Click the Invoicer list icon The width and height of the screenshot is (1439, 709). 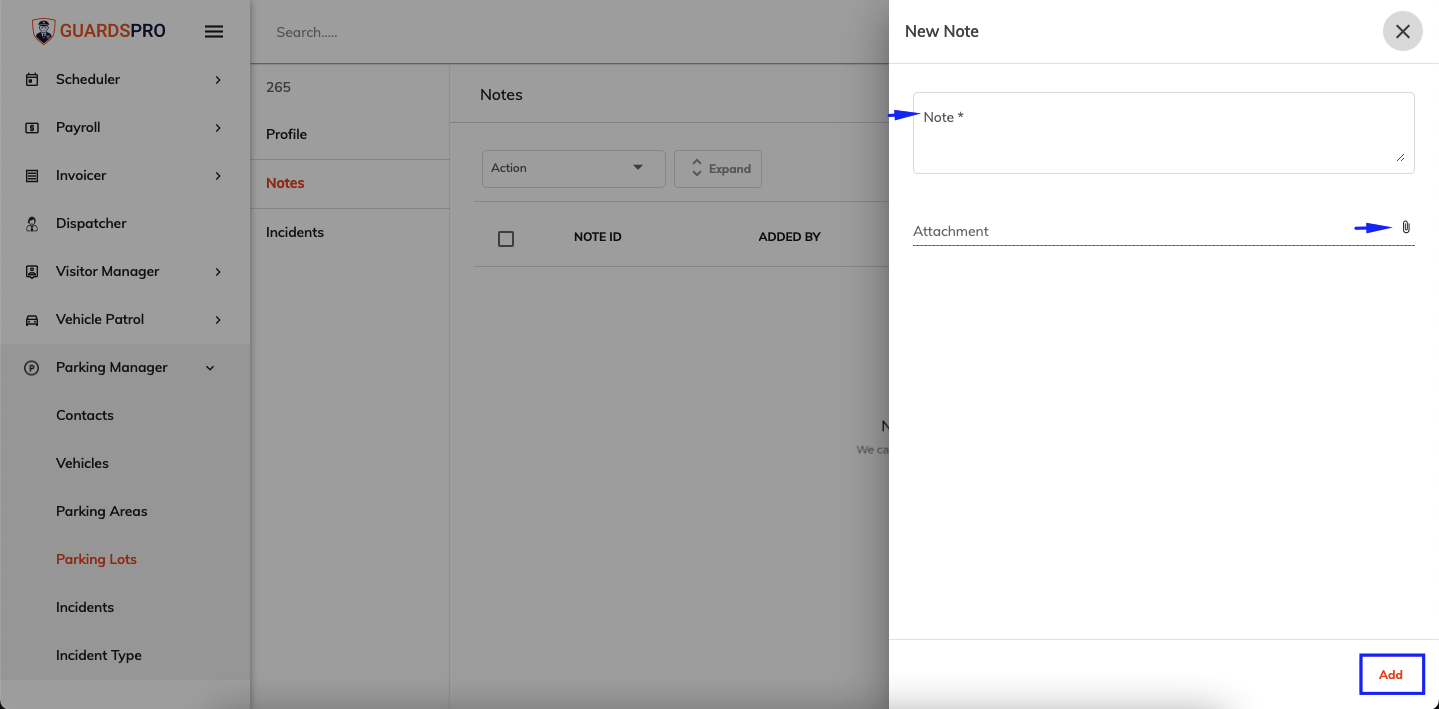point(32,175)
